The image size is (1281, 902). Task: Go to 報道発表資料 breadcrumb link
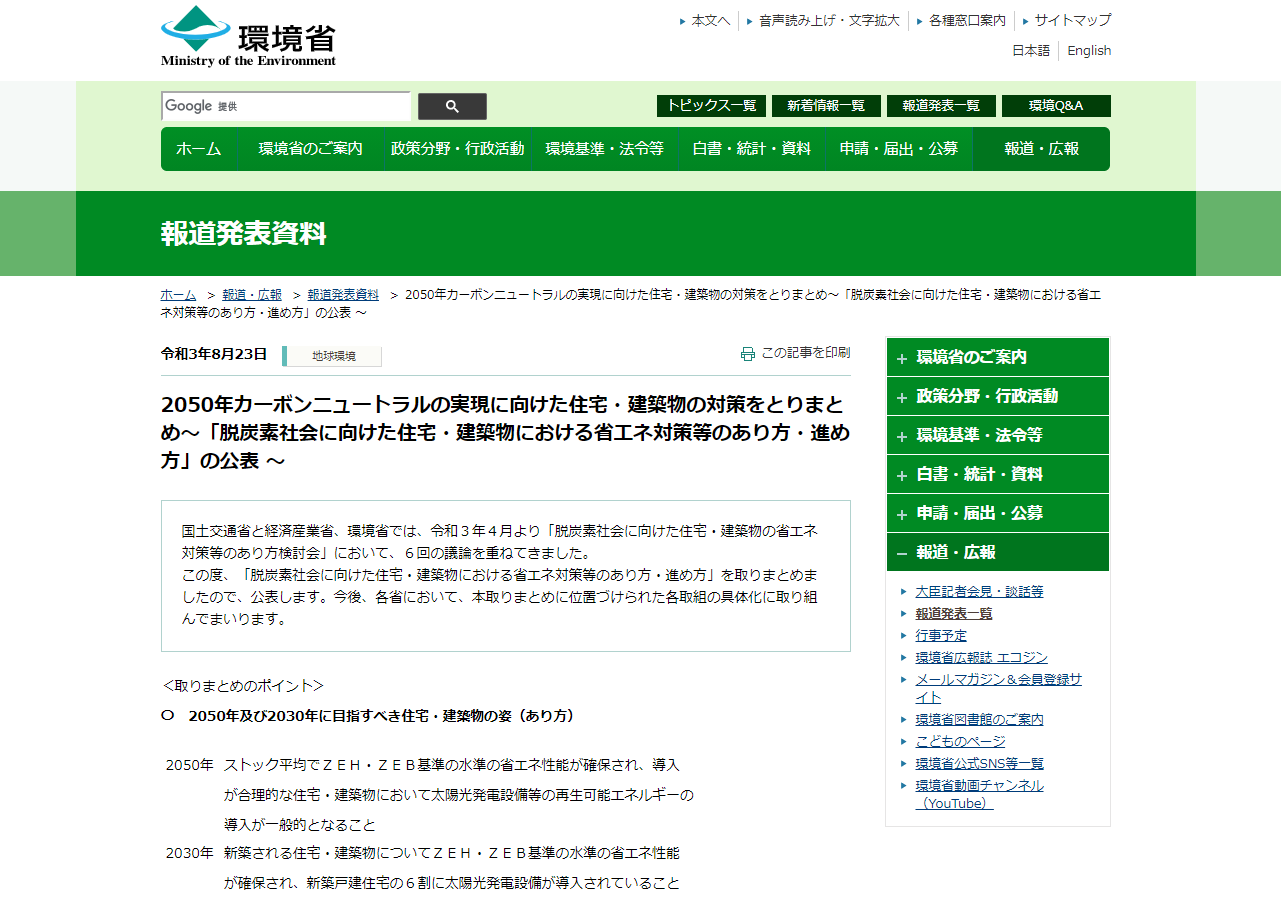pos(343,295)
